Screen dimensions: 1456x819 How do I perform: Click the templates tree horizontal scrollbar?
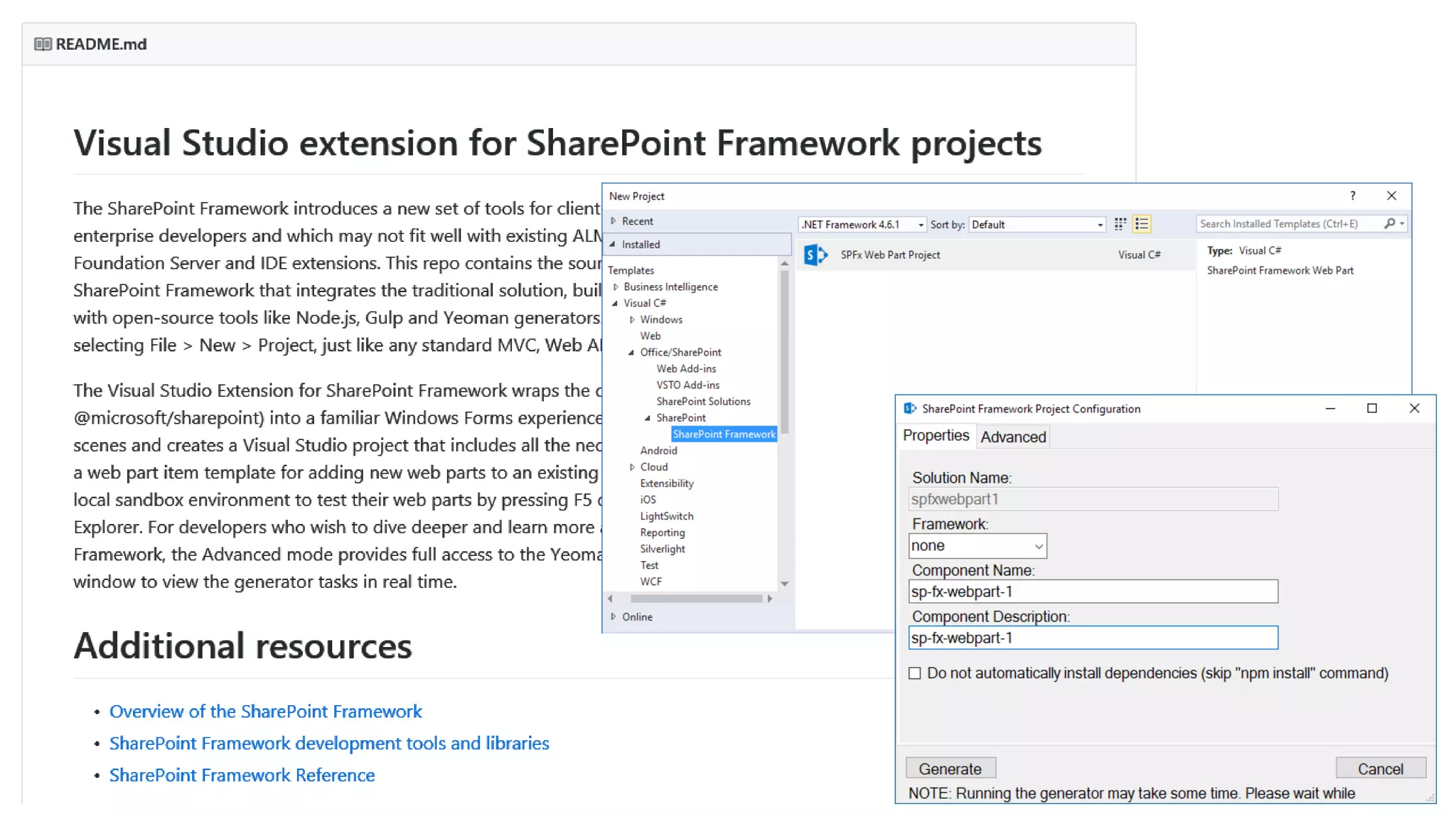(x=695, y=599)
